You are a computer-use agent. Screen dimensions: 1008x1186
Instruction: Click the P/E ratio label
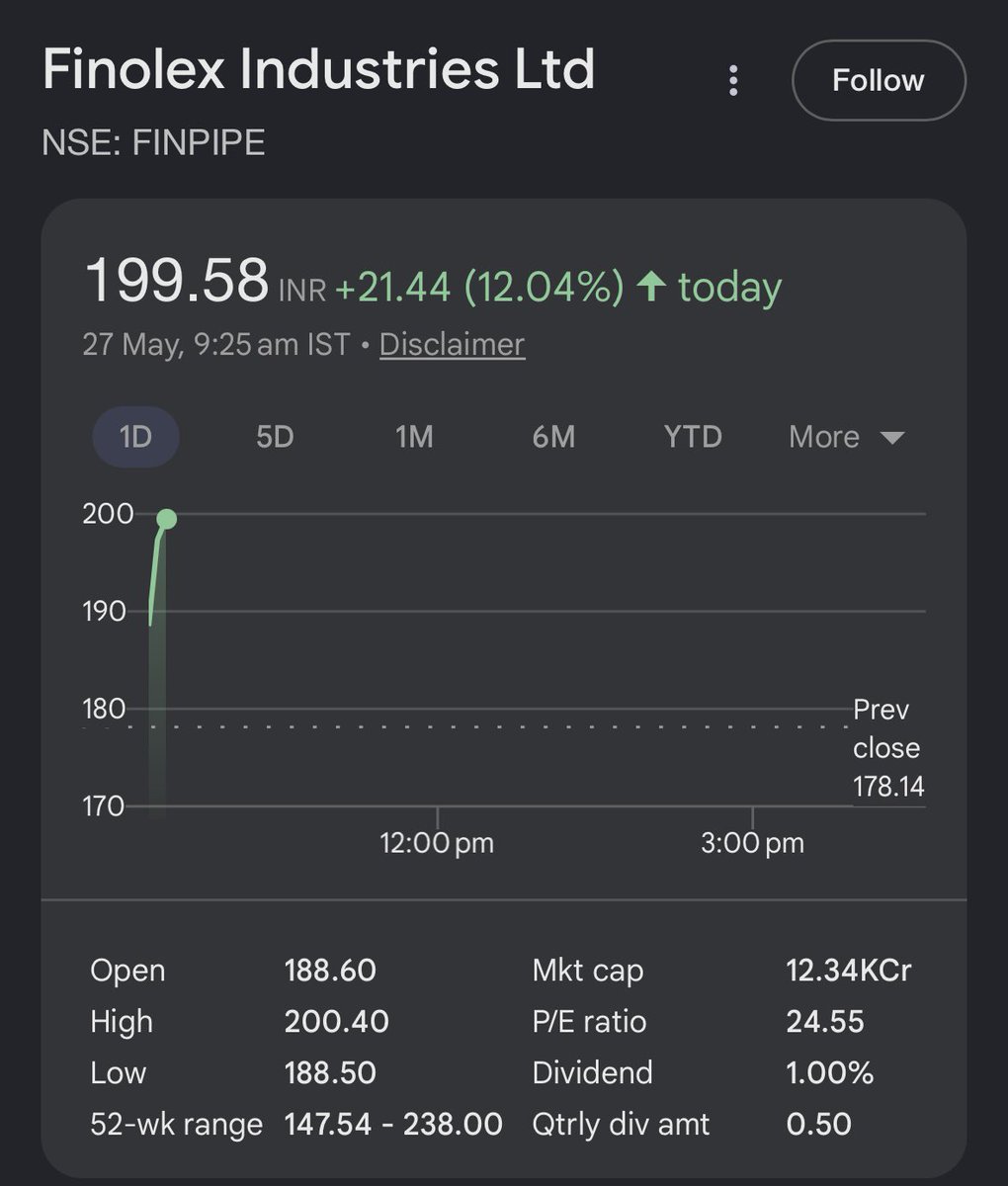tap(589, 1022)
